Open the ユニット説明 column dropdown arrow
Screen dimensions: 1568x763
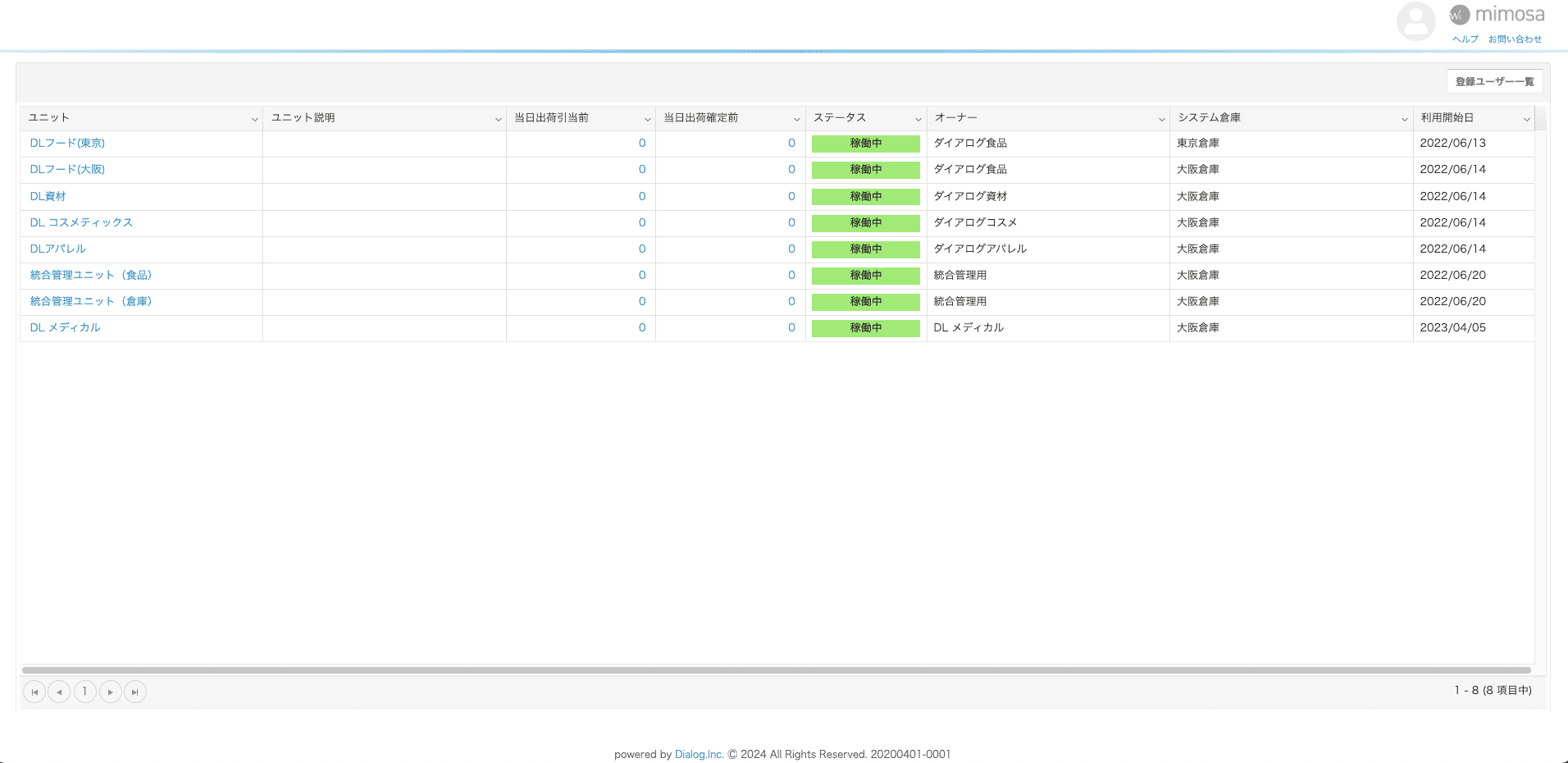498,119
